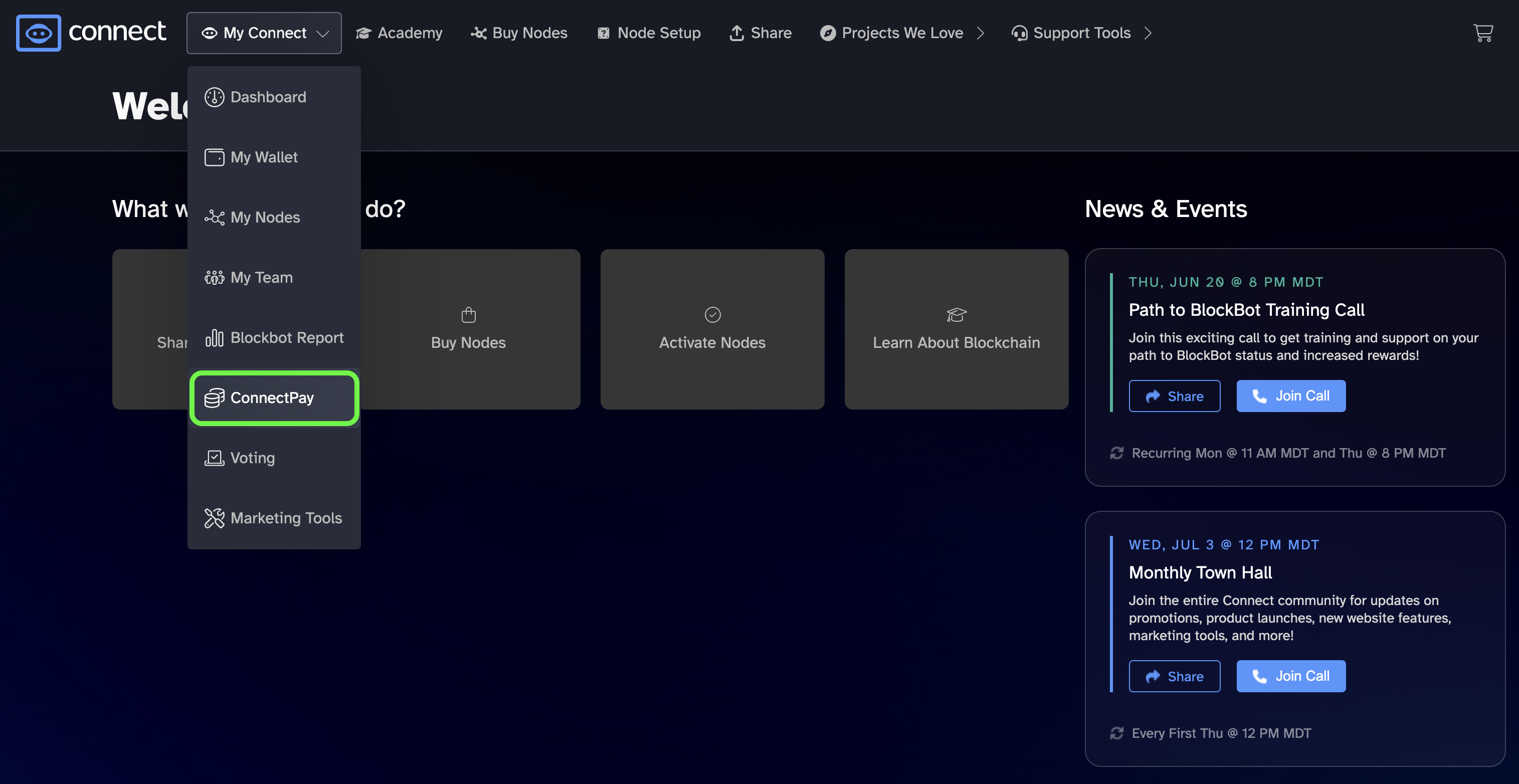Click 'News & Events' heading
Viewport: 1519px width, 784px height.
pos(1166,209)
